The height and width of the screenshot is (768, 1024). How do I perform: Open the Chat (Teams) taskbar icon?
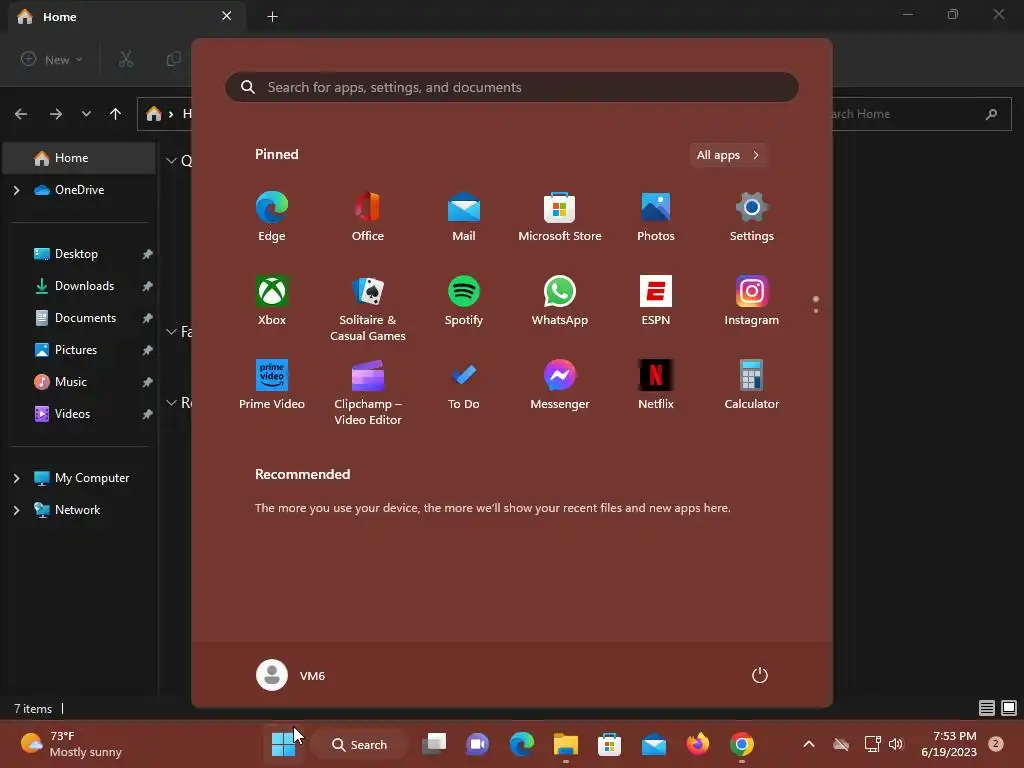pos(477,744)
